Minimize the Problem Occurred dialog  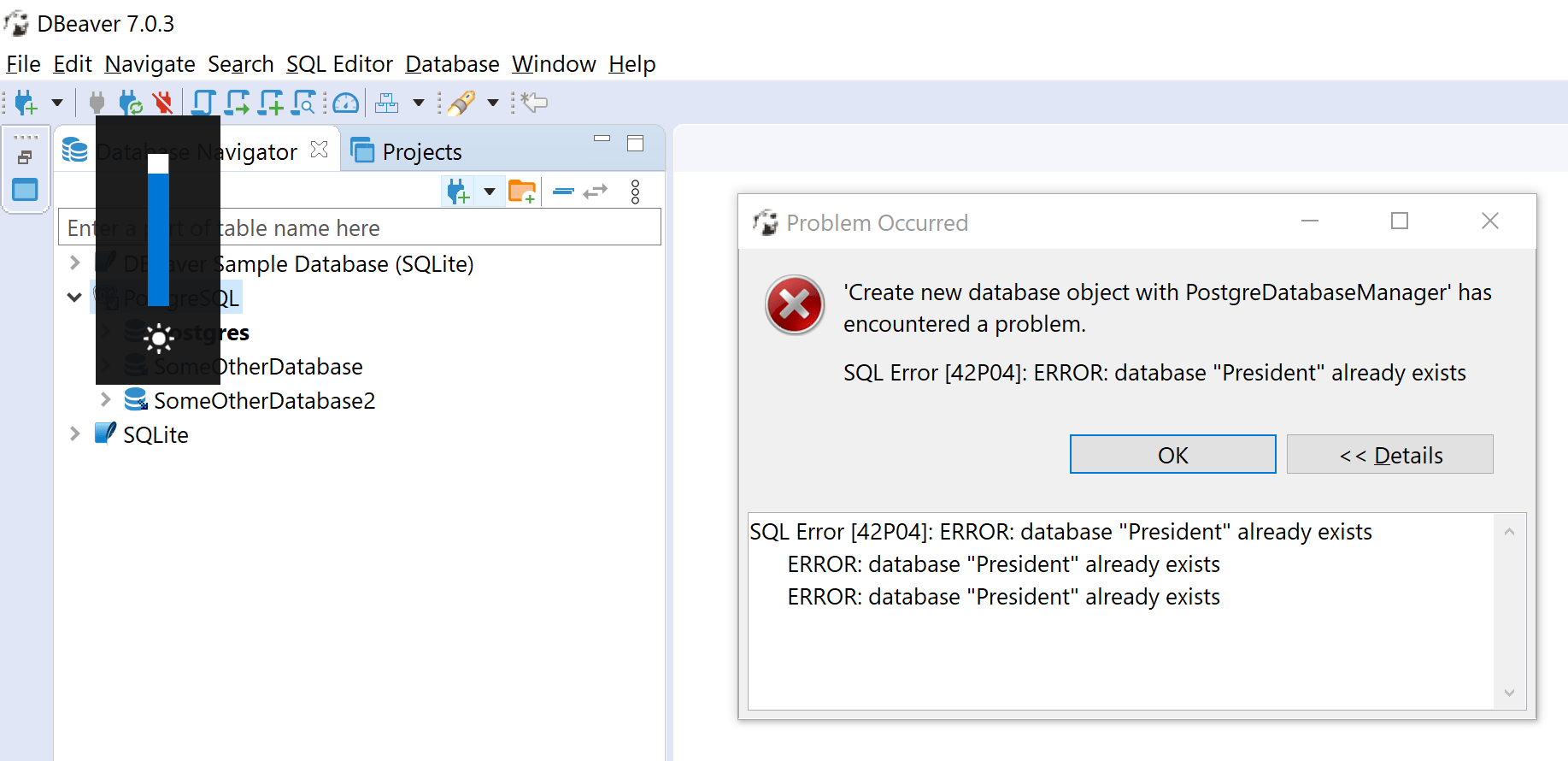coord(1310,221)
